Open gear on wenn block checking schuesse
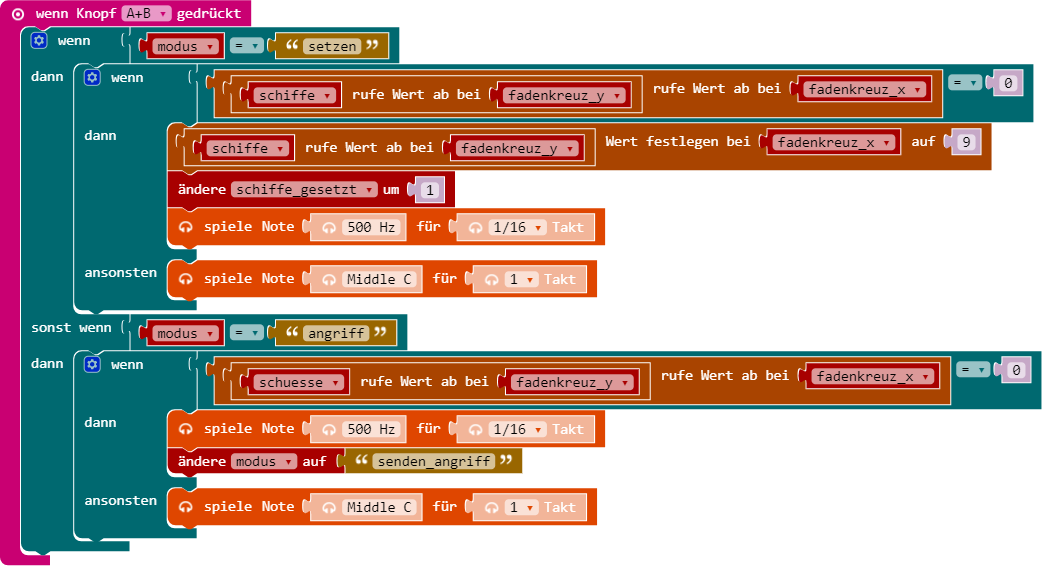 pyautogui.click(x=92, y=365)
